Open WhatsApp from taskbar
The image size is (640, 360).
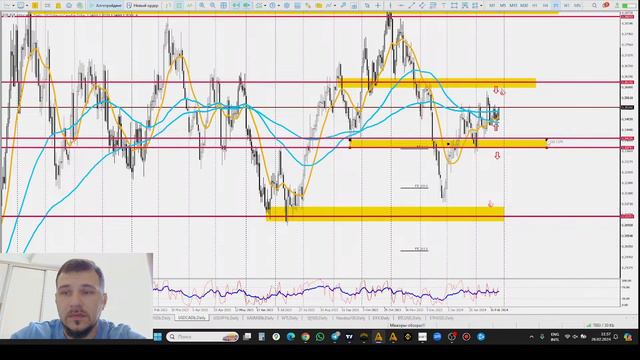pos(320,337)
